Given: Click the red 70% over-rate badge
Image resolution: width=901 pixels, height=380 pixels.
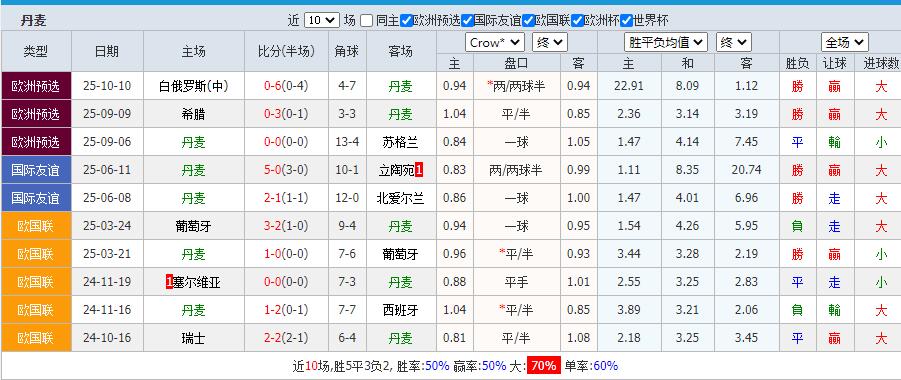Looking at the screenshot, I should (x=543, y=366).
